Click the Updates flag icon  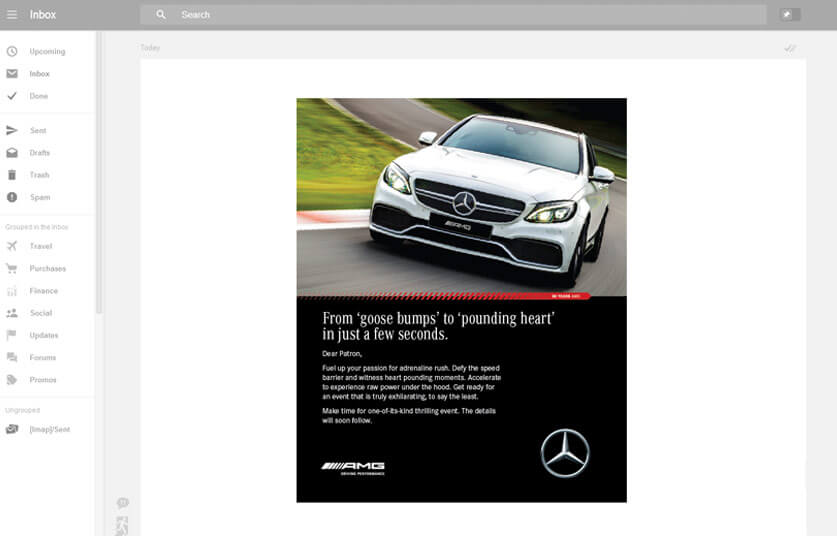tap(11, 335)
